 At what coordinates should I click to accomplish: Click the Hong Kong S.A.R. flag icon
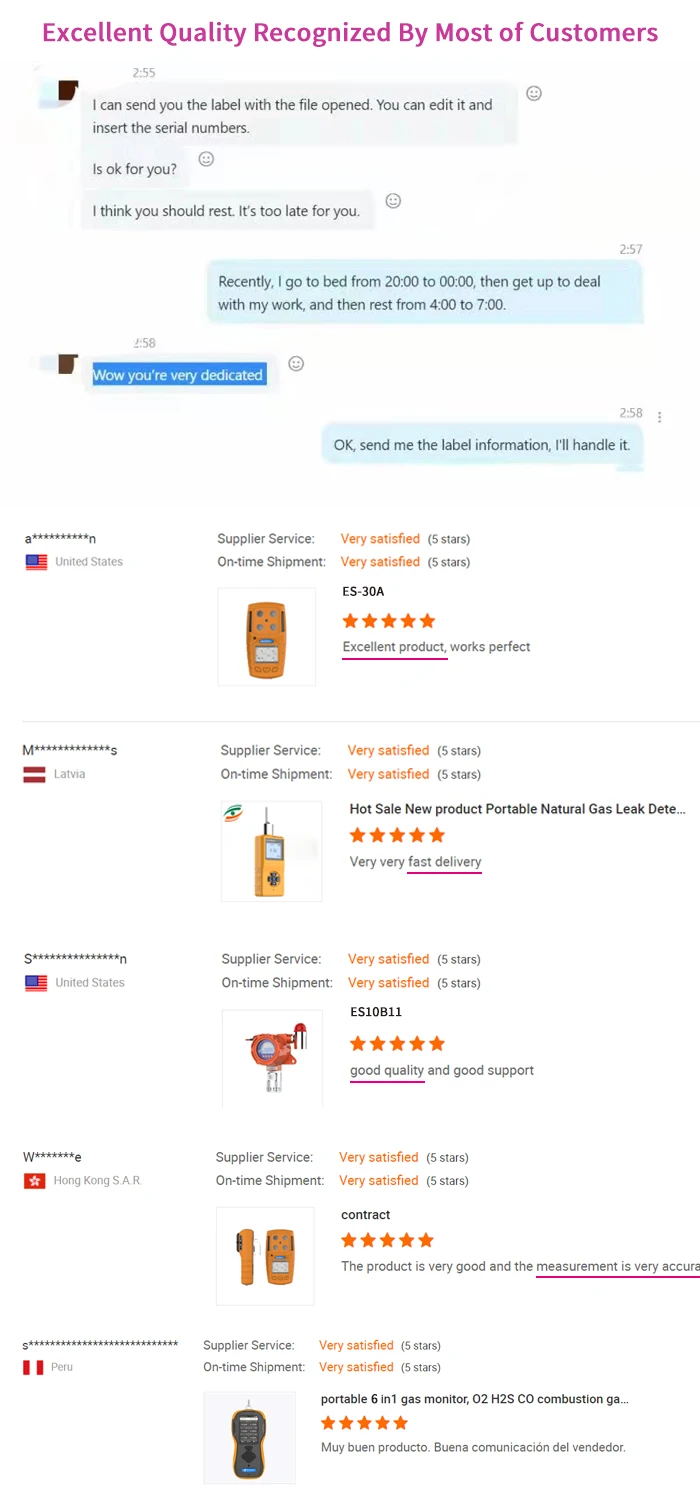pyautogui.click(x=35, y=1181)
